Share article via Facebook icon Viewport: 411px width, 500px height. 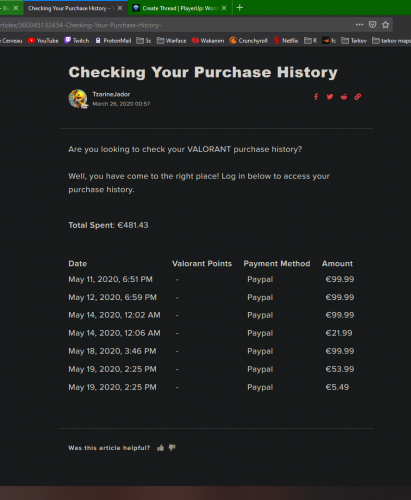tap(316, 97)
